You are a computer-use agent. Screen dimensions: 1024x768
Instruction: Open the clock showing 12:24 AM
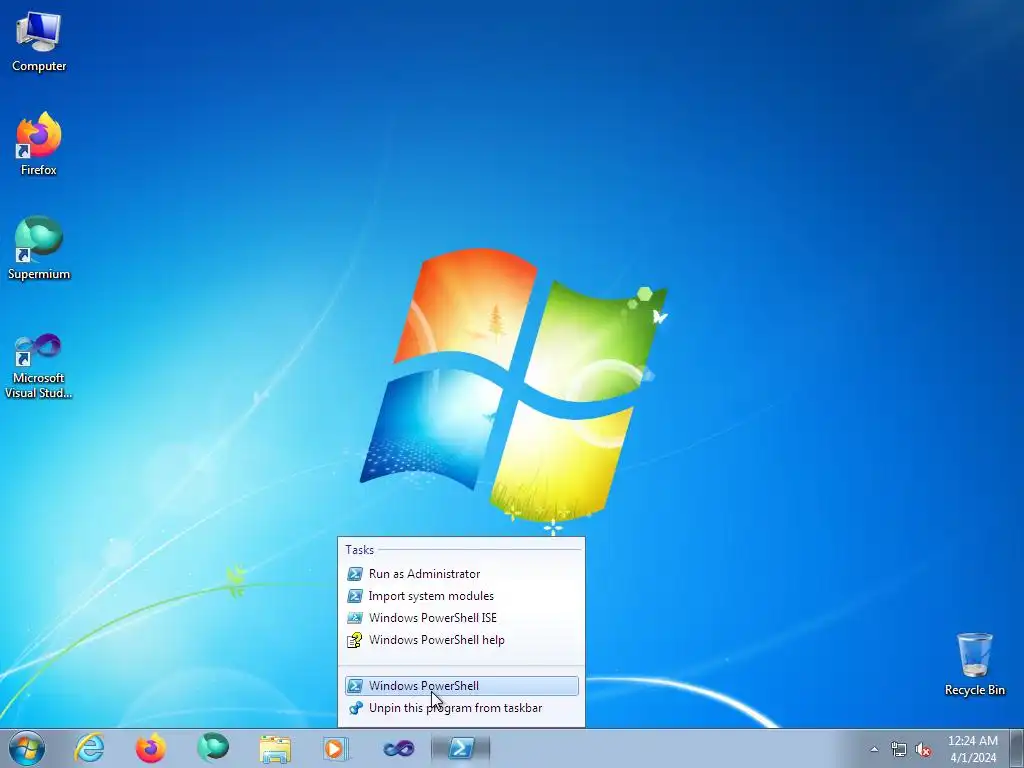(973, 749)
